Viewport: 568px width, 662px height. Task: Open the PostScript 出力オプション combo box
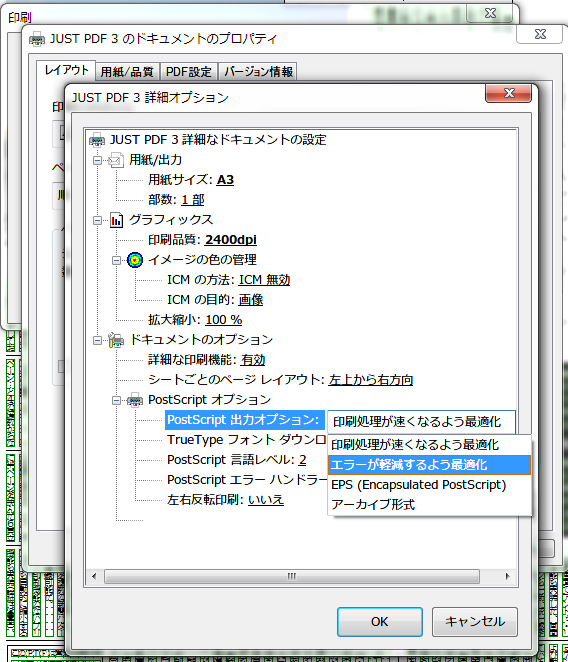421,421
